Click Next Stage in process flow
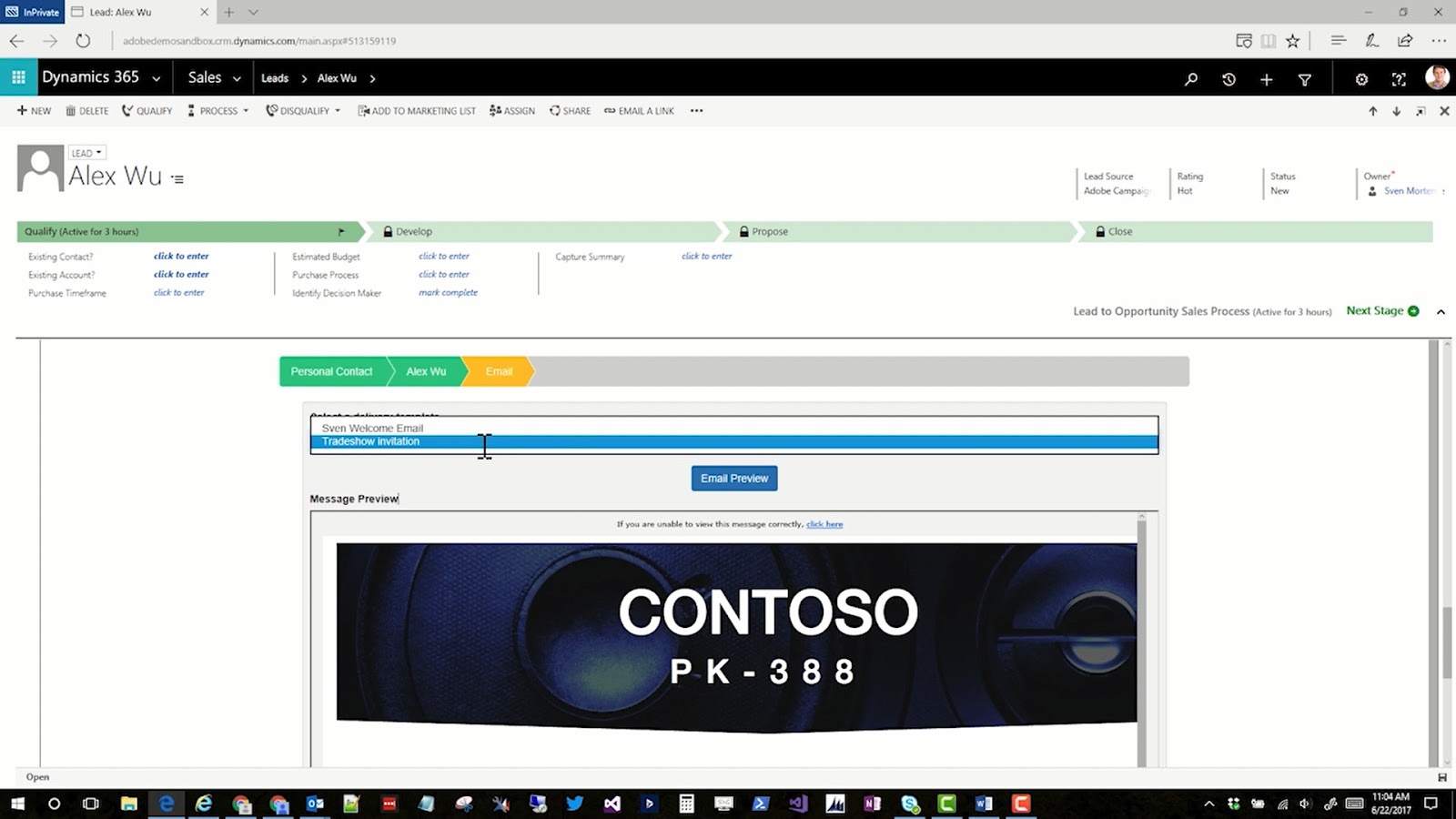Viewport: 1456px width, 819px height. [x=1382, y=311]
